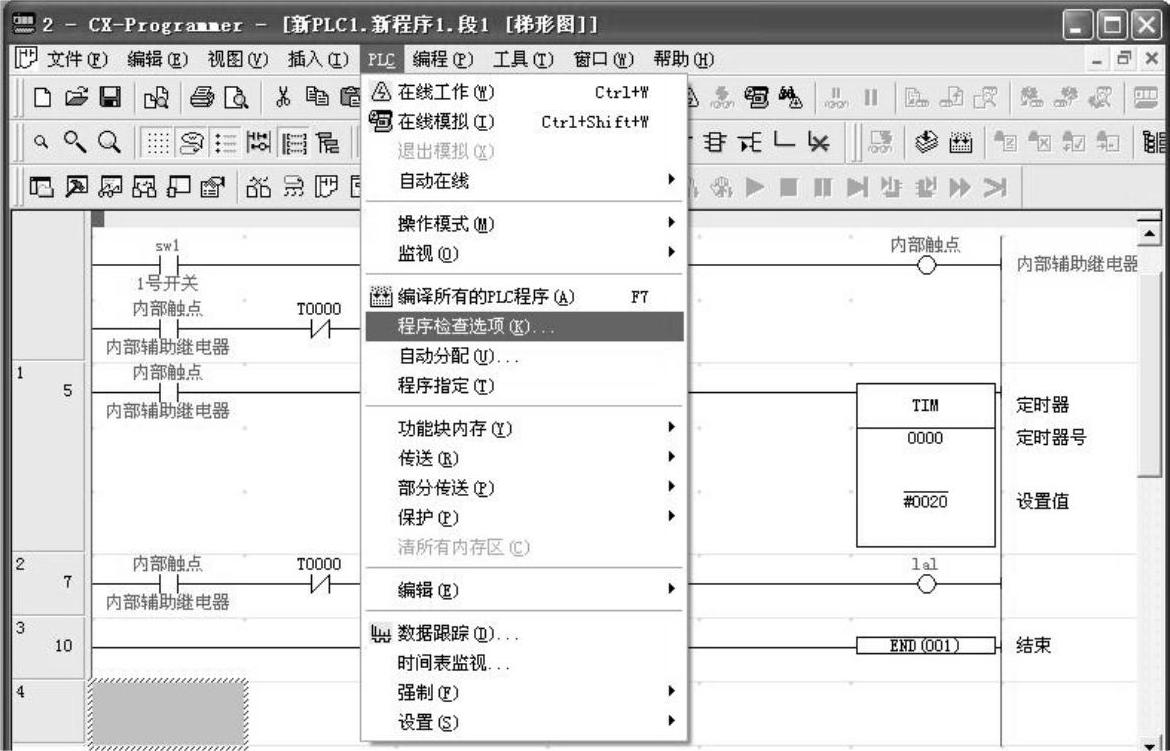The height and width of the screenshot is (751, 1170).
Task: Click the Copy icon
Action: point(316,98)
